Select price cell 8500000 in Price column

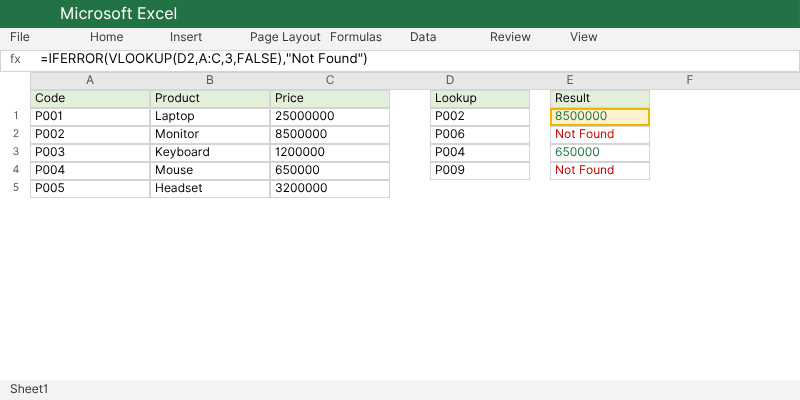click(330, 135)
